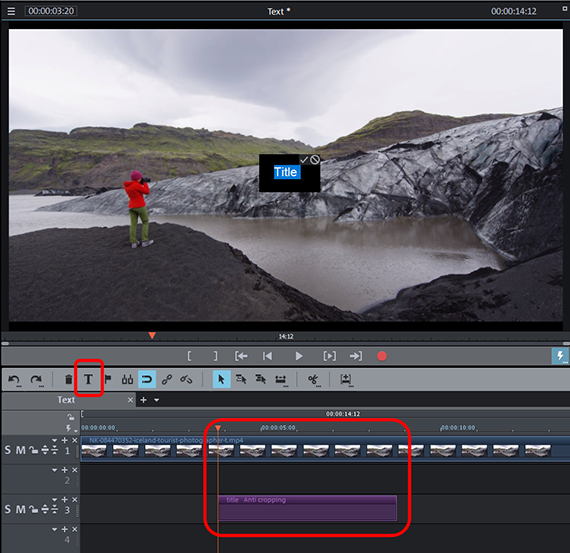Go to beginning of the movie
Viewport: 570px width, 553px height.
(x=267, y=356)
